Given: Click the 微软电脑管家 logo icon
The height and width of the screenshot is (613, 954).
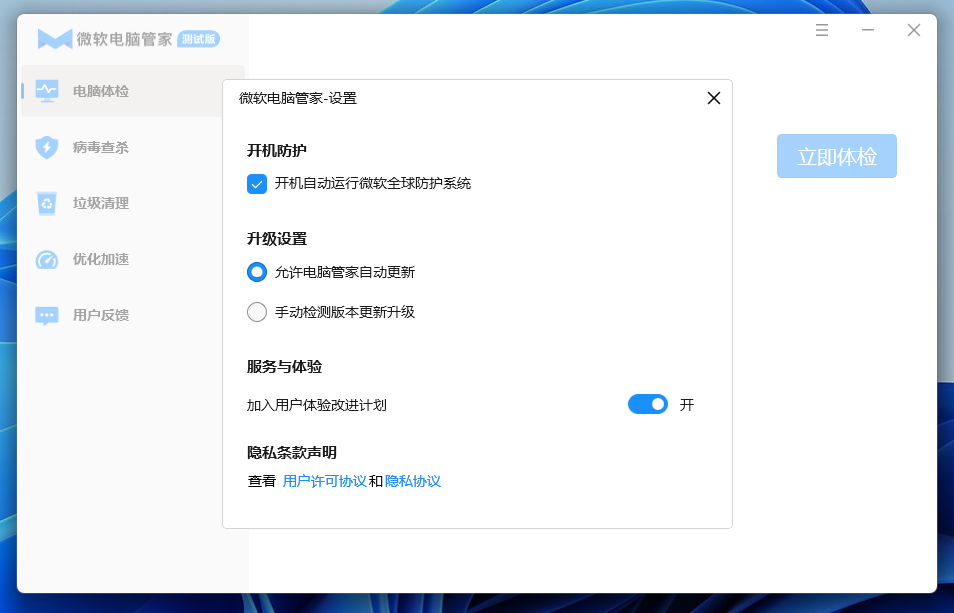Looking at the screenshot, I should tap(55, 39).
